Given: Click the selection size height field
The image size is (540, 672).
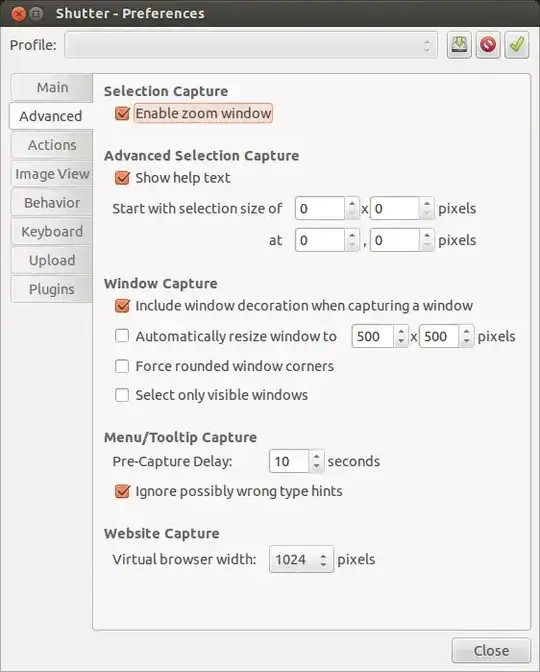Looking at the screenshot, I should tap(395, 208).
